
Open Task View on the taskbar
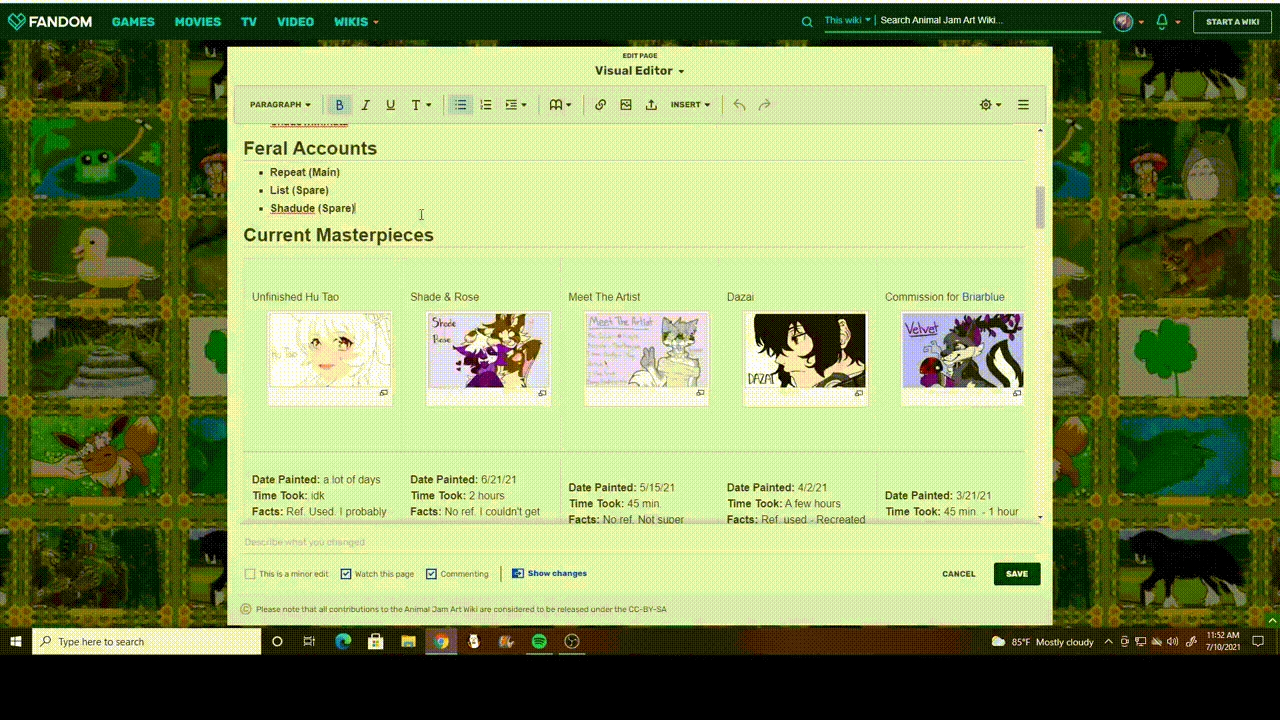coord(310,641)
